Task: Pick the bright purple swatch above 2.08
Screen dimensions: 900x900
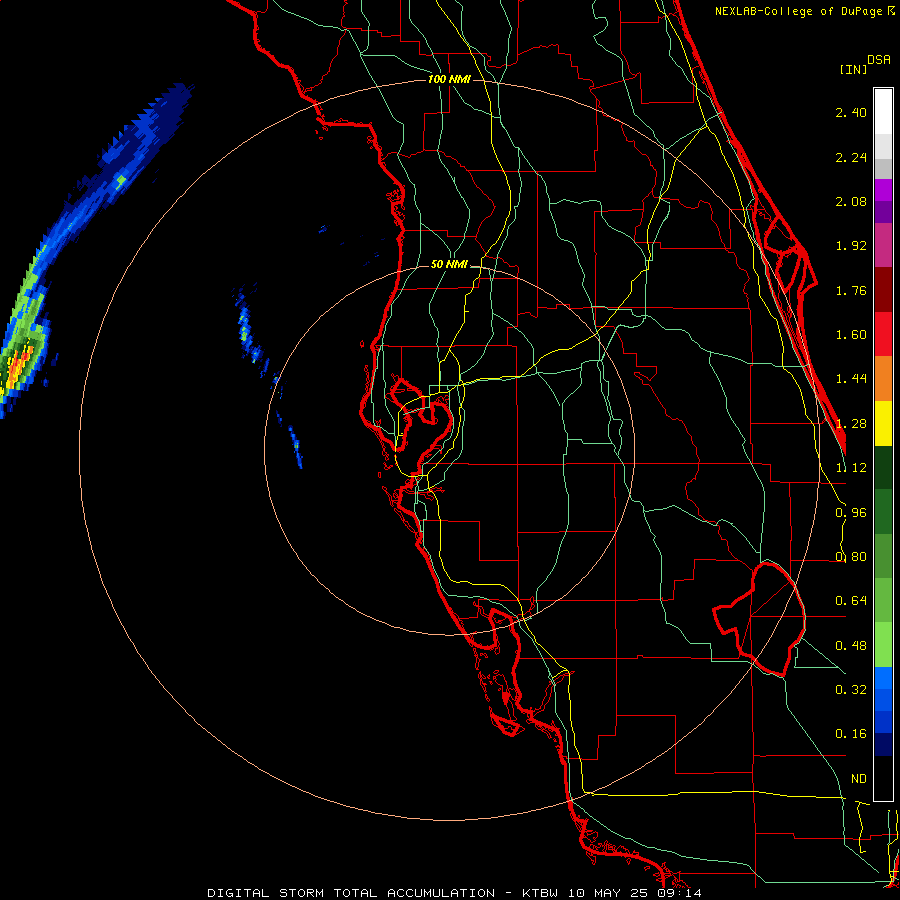Action: point(883,190)
